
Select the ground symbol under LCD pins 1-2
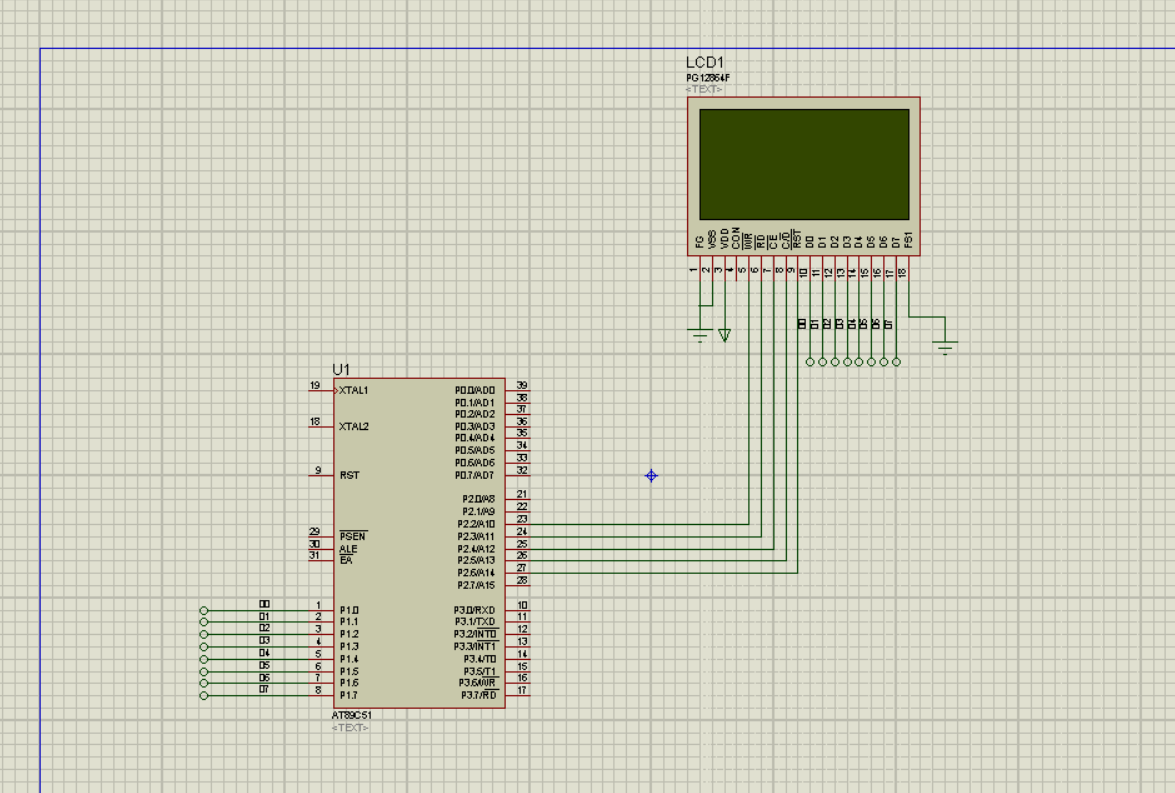pyautogui.click(x=699, y=335)
